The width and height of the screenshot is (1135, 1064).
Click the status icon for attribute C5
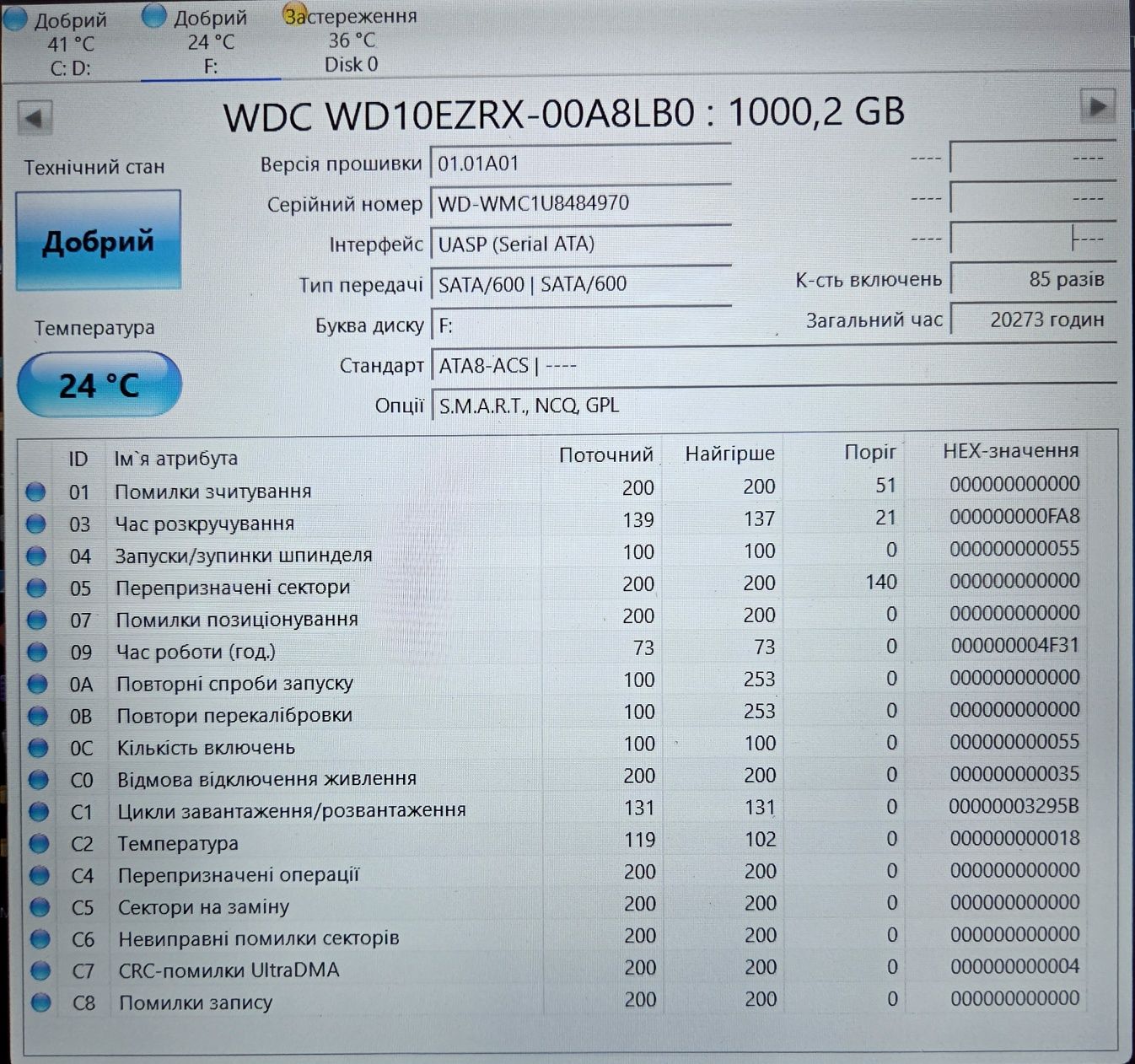tap(40, 907)
